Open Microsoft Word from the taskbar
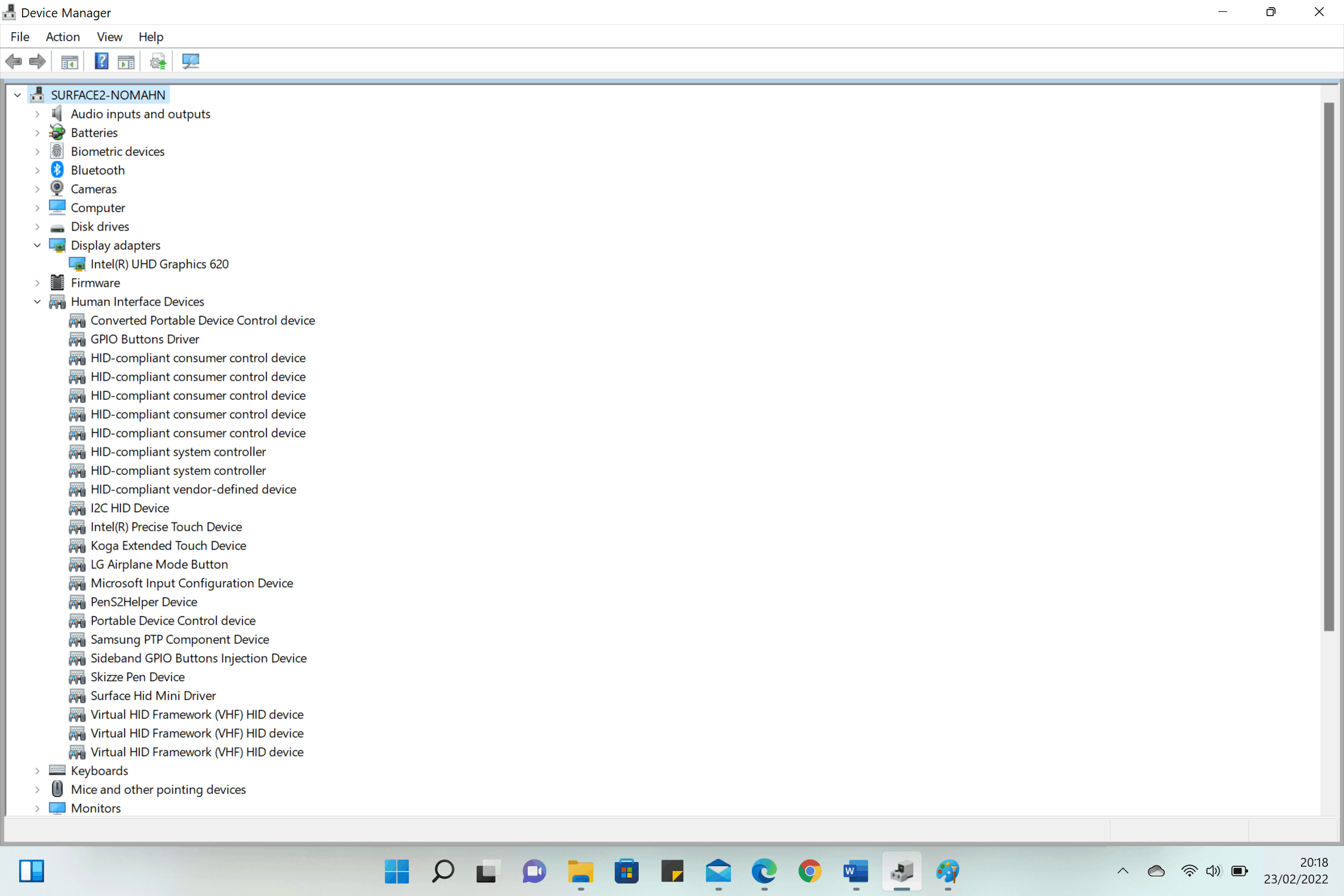The height and width of the screenshot is (896, 1344). [855, 872]
